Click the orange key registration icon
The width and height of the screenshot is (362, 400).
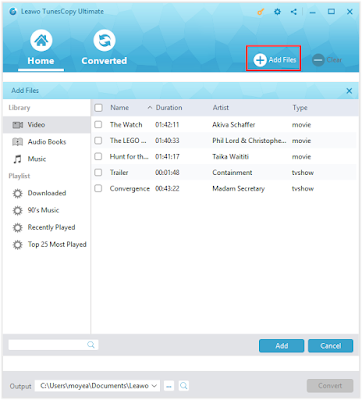[x=260, y=12]
